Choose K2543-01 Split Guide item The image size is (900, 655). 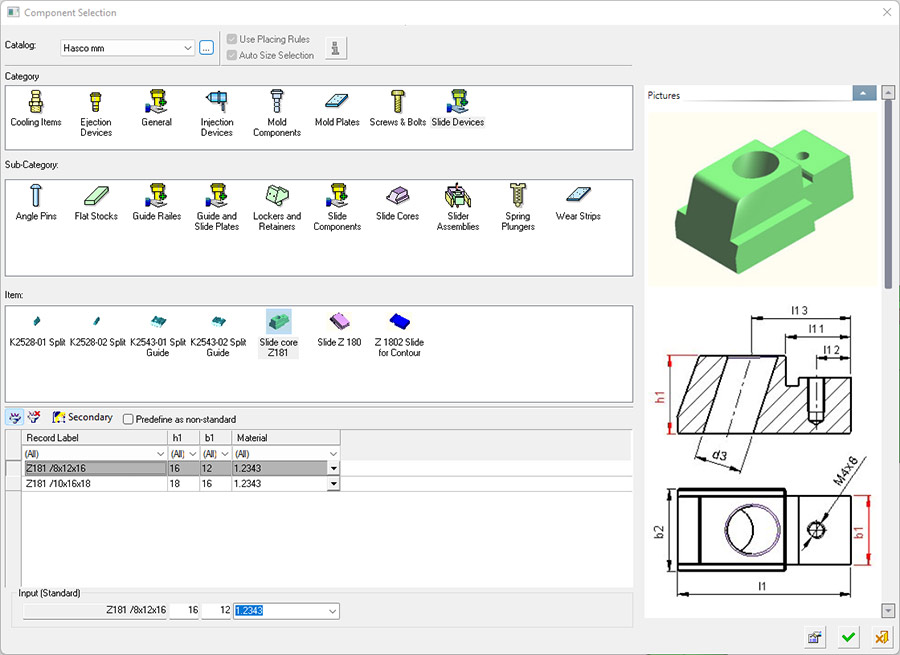[158, 335]
